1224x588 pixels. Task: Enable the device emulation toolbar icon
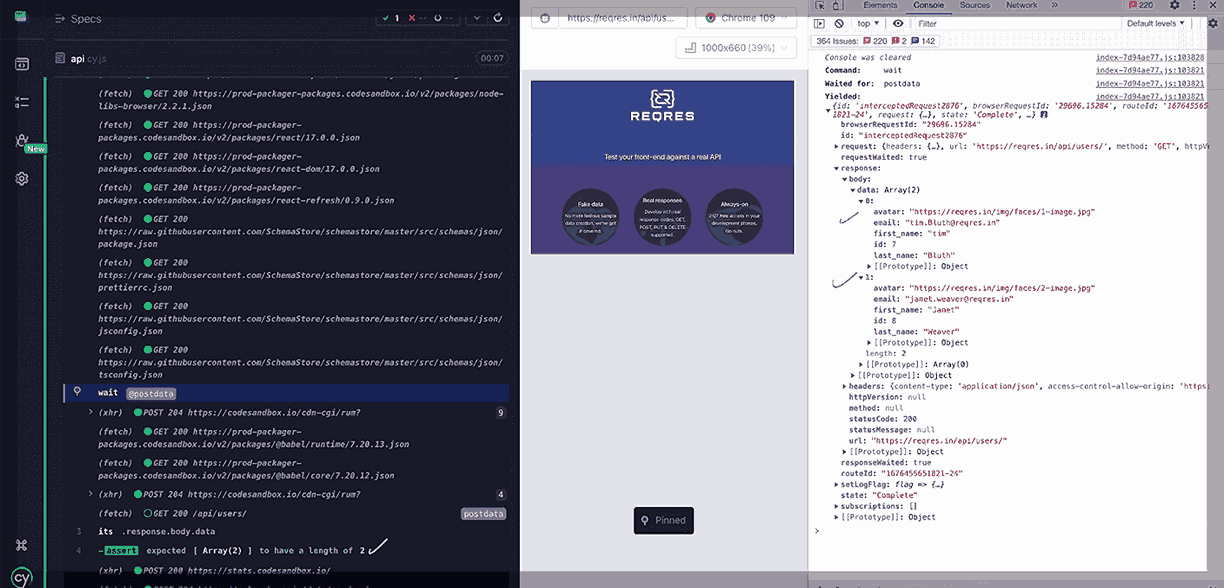[836, 6]
